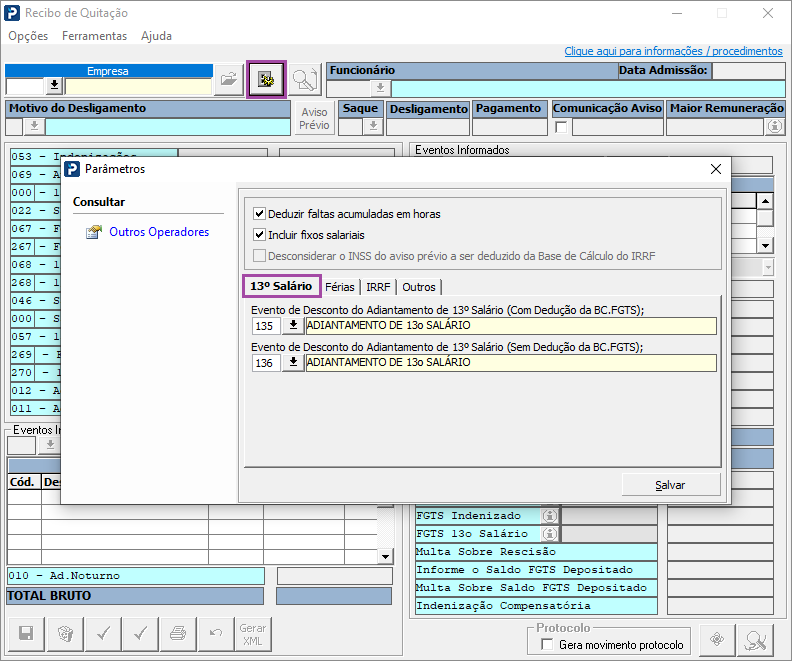Click the undo arrow icon
This screenshot has height=661, width=792.
[216, 633]
